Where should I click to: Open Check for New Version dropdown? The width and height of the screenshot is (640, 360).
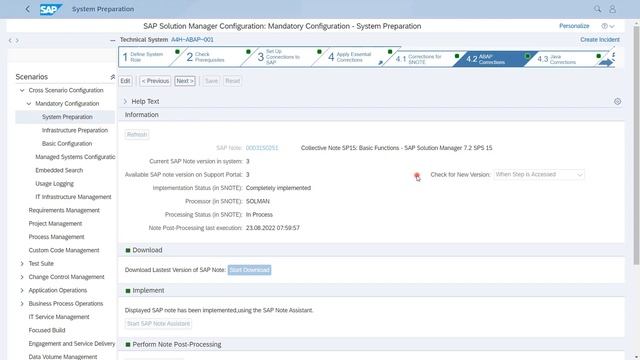pos(539,175)
